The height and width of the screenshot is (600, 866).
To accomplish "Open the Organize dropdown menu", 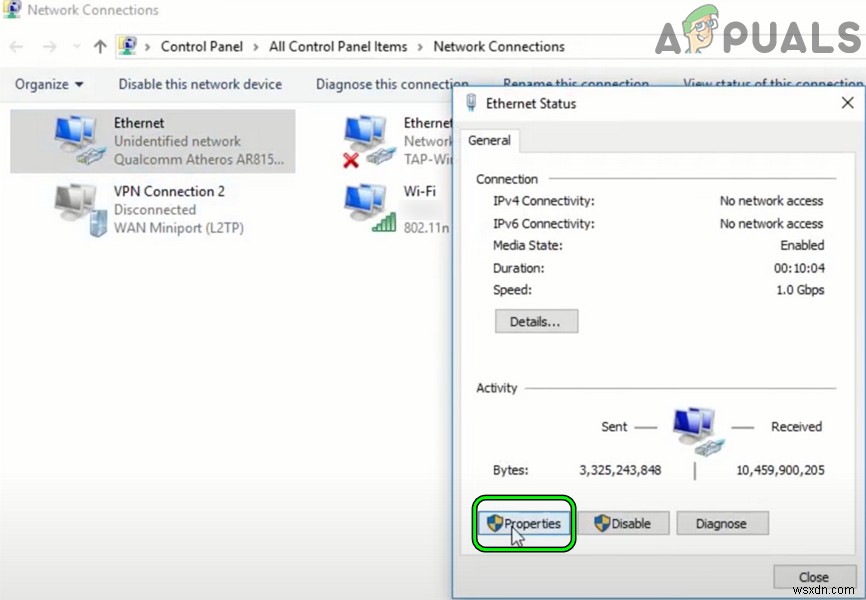I will [49, 85].
